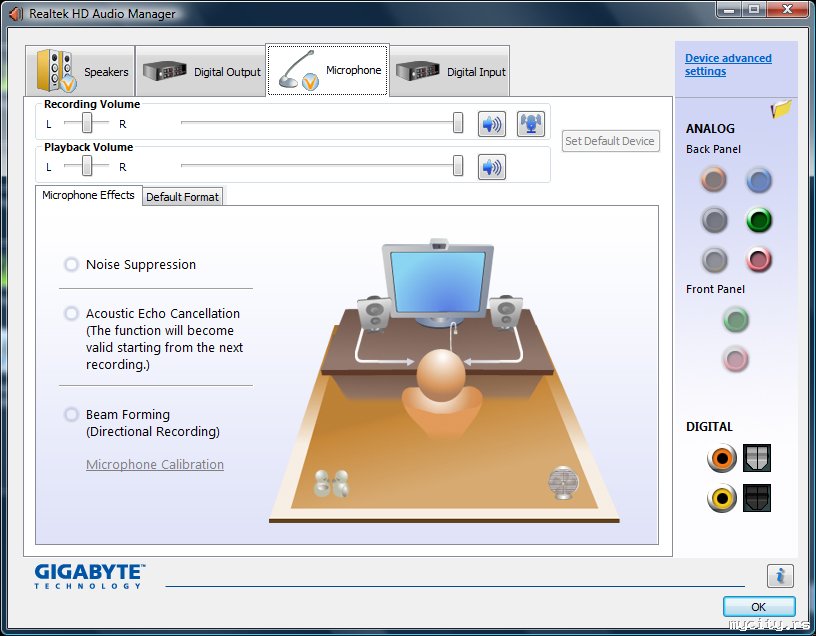
Task: Click the Back Panel label
Action: (713, 149)
